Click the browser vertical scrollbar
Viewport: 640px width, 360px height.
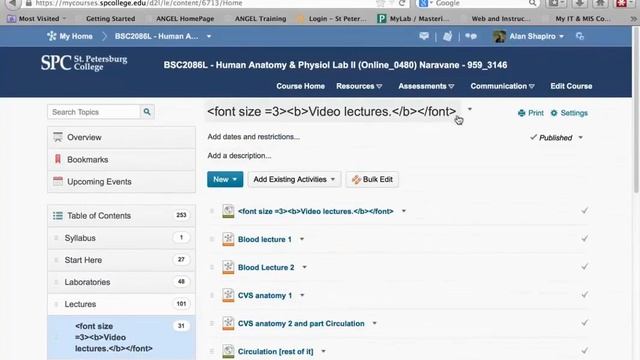pos(636,110)
